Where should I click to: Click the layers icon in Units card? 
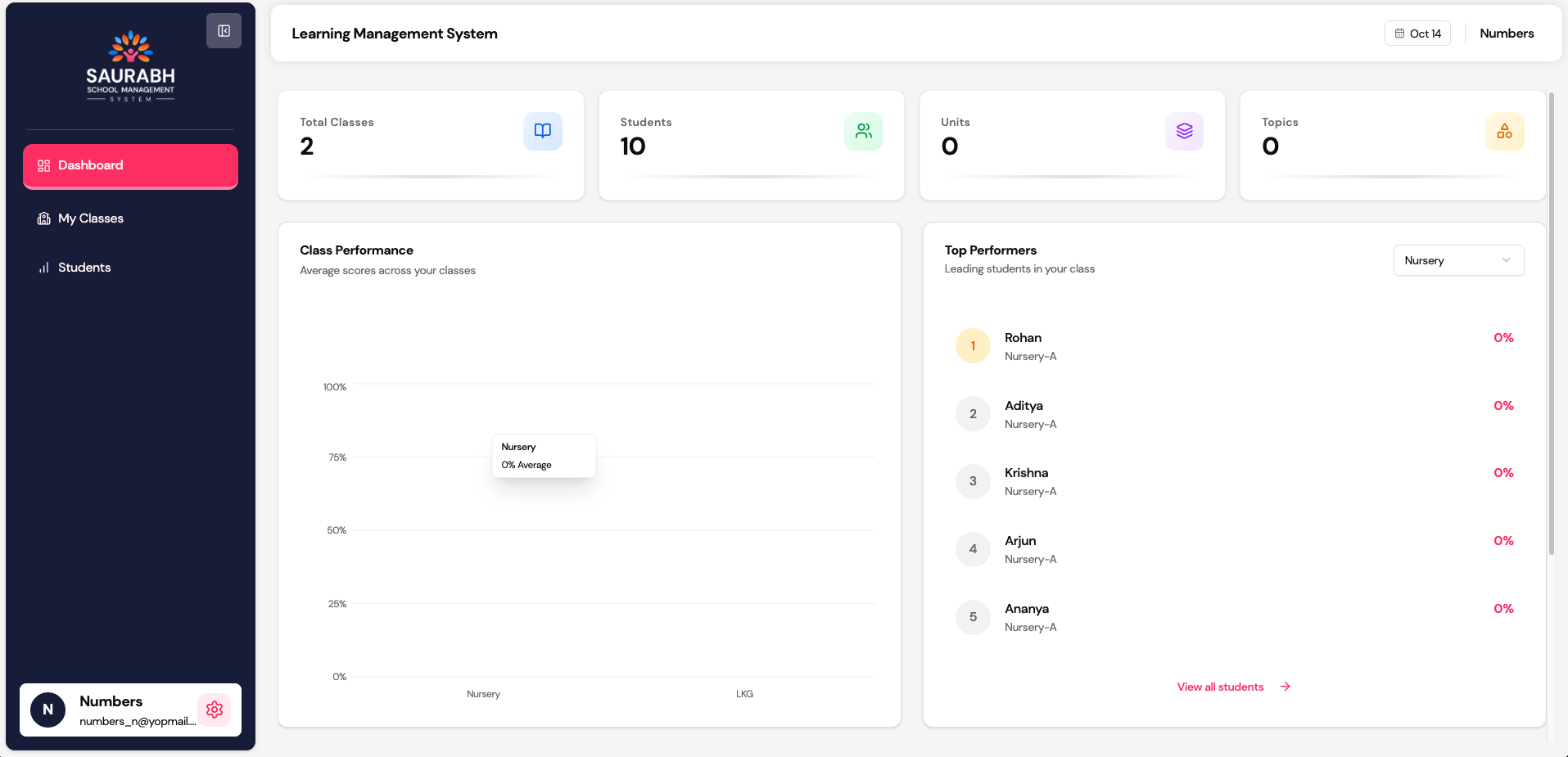(x=1184, y=131)
